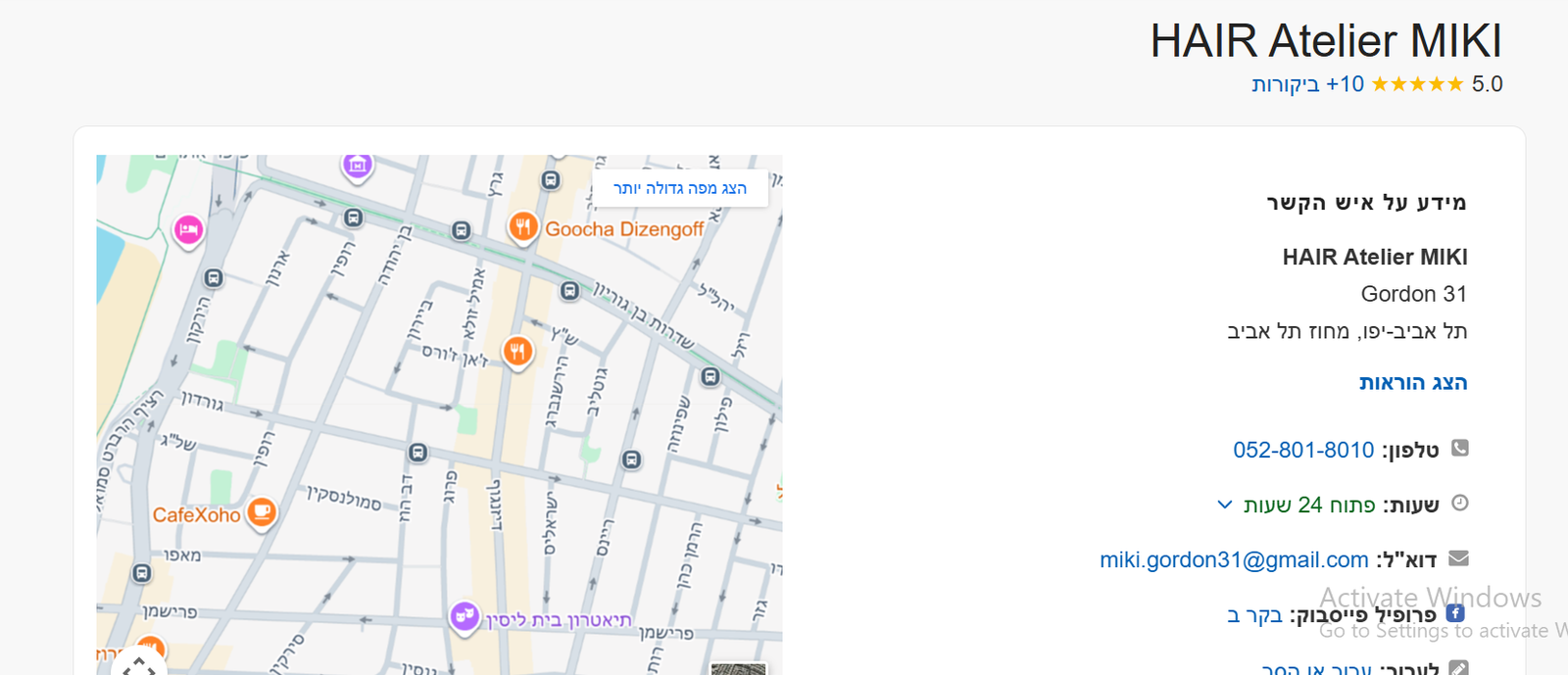Viewport: 1568px width, 675px height.
Task: Click the CafeXoho coffee cup marker
Action: point(262,511)
